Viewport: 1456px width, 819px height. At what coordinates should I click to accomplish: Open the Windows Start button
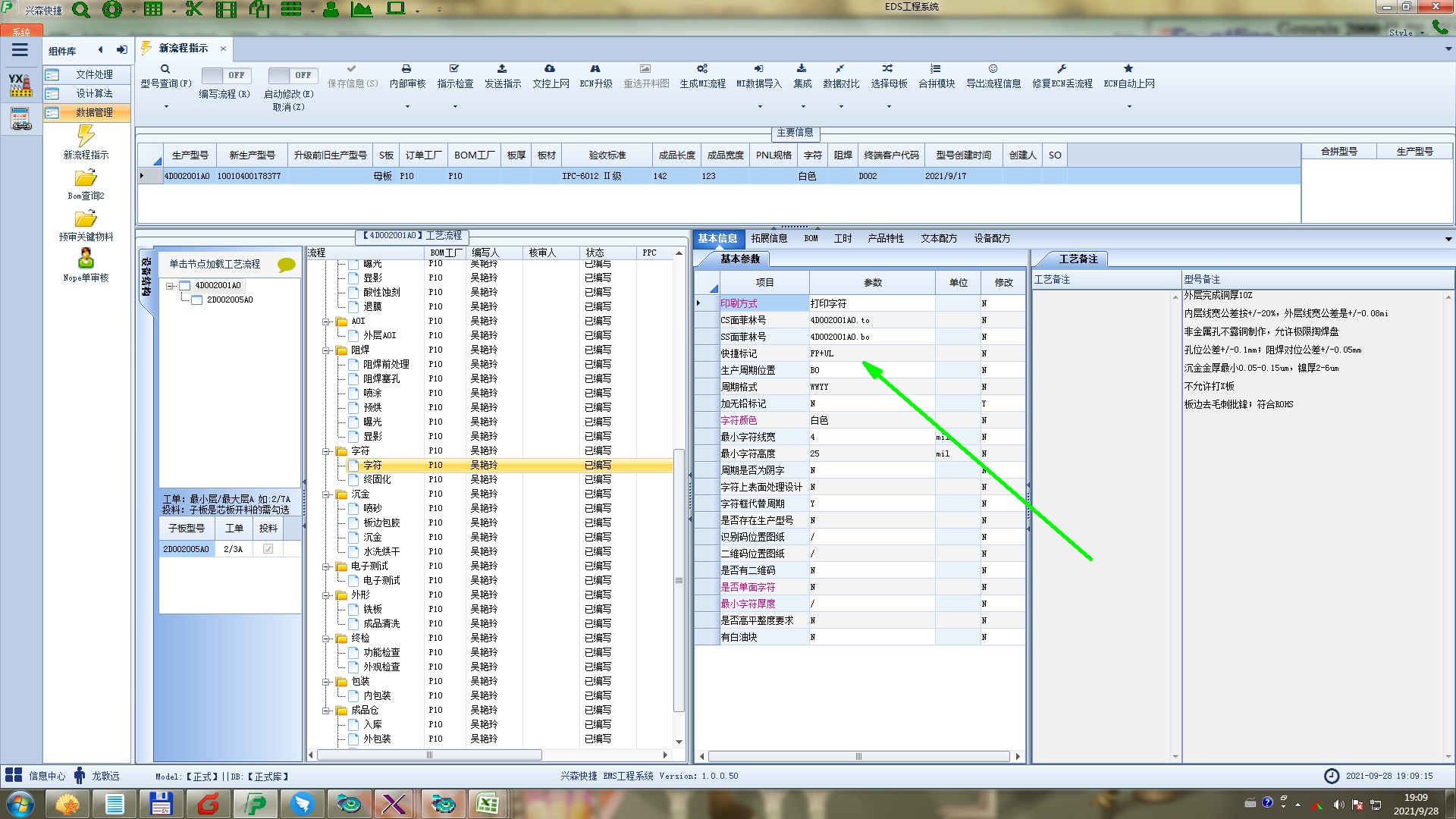pos(20,804)
